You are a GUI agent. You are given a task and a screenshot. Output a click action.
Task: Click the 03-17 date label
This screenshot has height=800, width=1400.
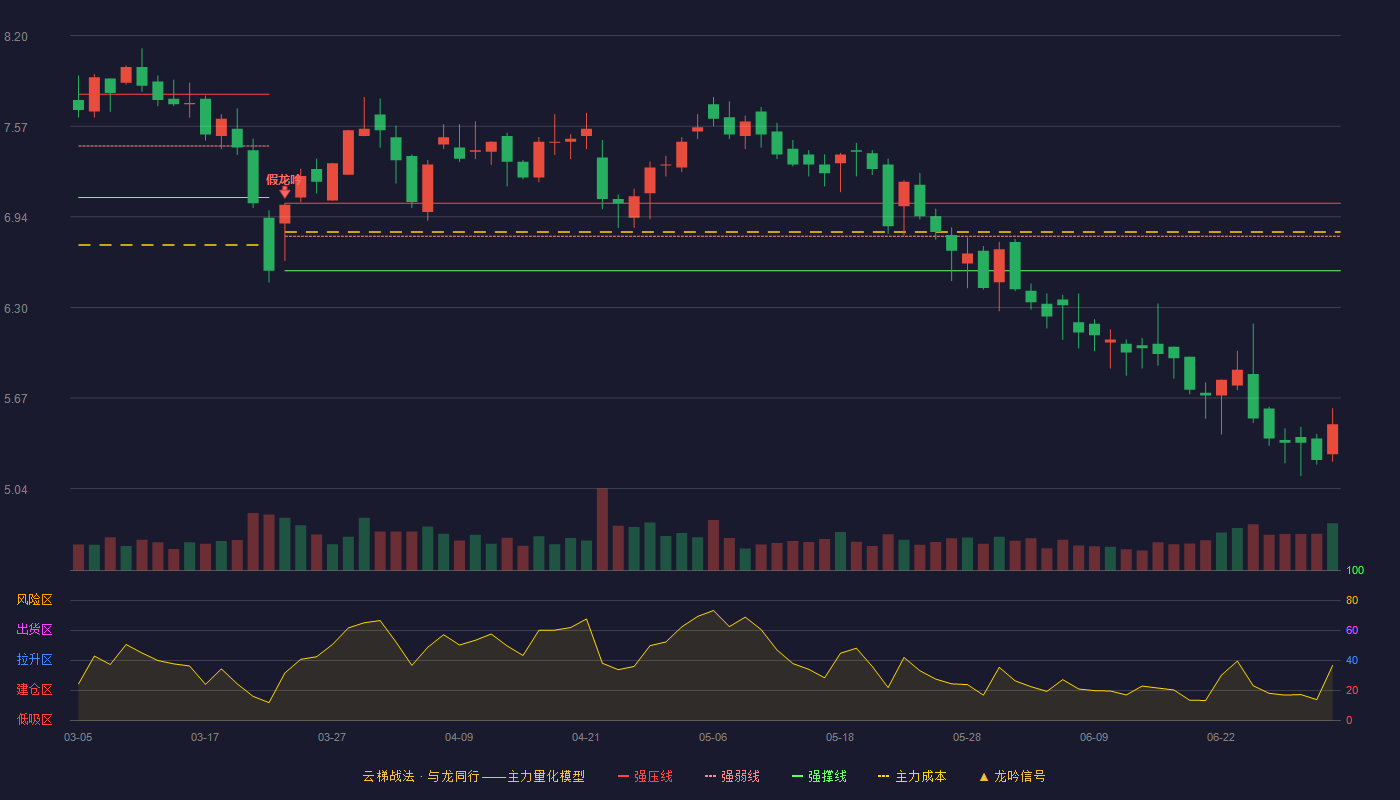(205, 737)
